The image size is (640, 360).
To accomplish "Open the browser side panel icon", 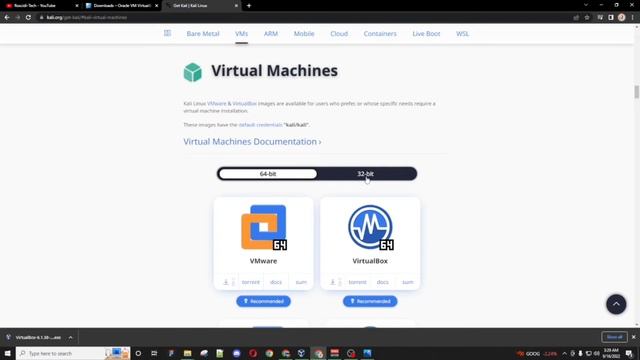I will (611, 18).
